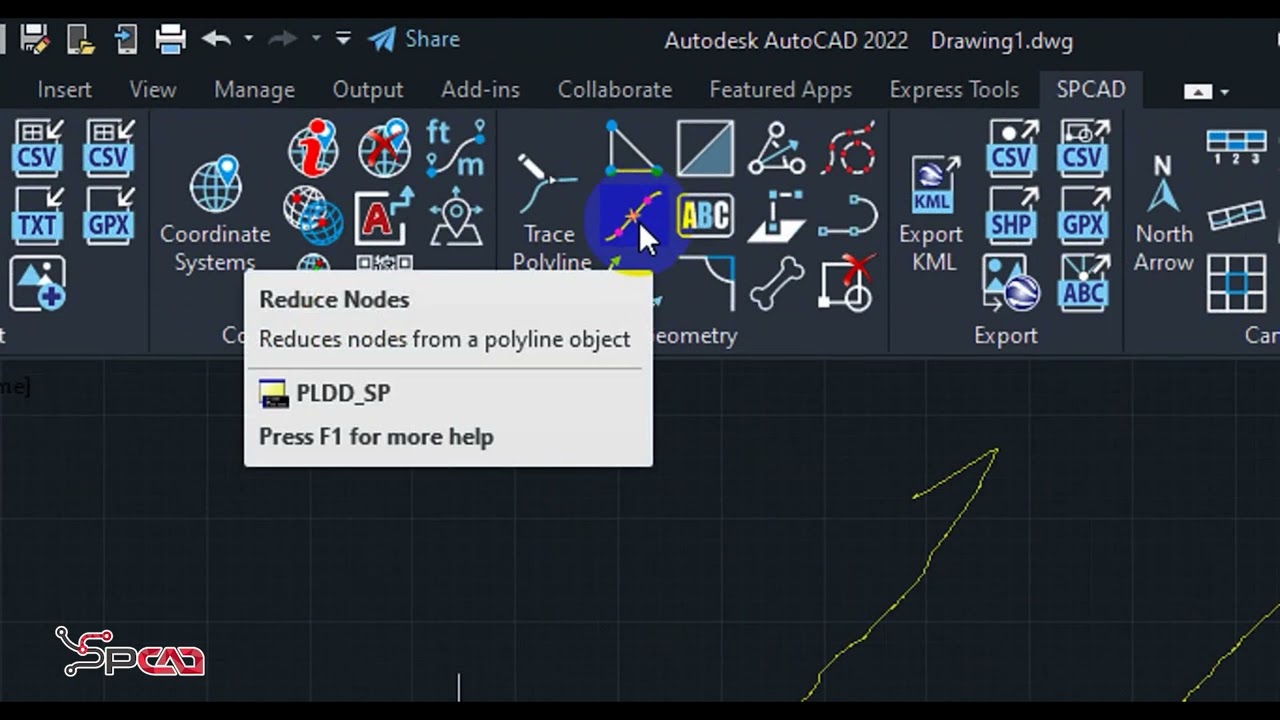Click the Import TXT icon
Viewport: 1280px width, 720px height.
click(38, 214)
